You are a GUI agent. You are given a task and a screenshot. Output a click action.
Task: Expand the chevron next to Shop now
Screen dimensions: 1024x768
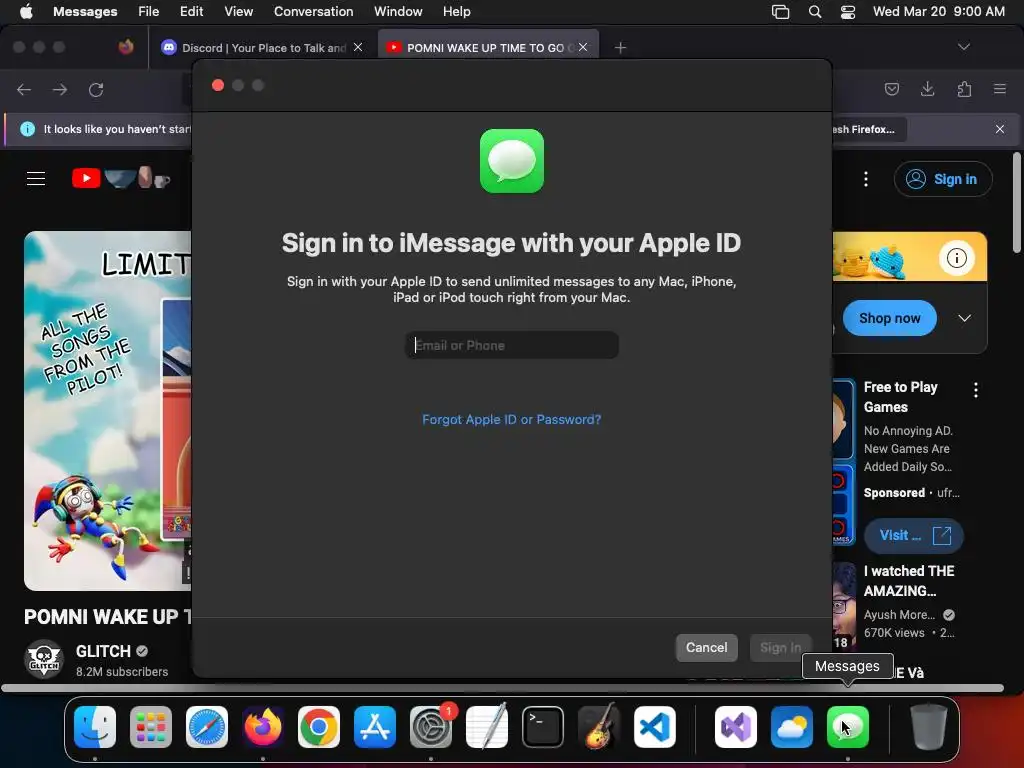(x=965, y=318)
